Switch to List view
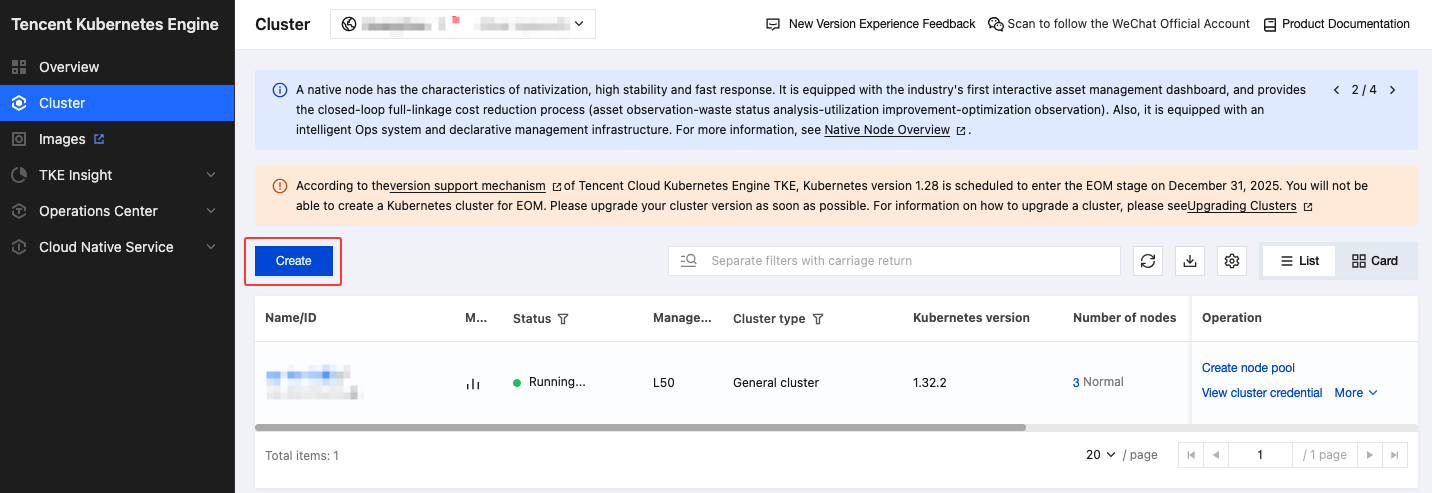This screenshot has height=493, width=1432. point(1300,261)
